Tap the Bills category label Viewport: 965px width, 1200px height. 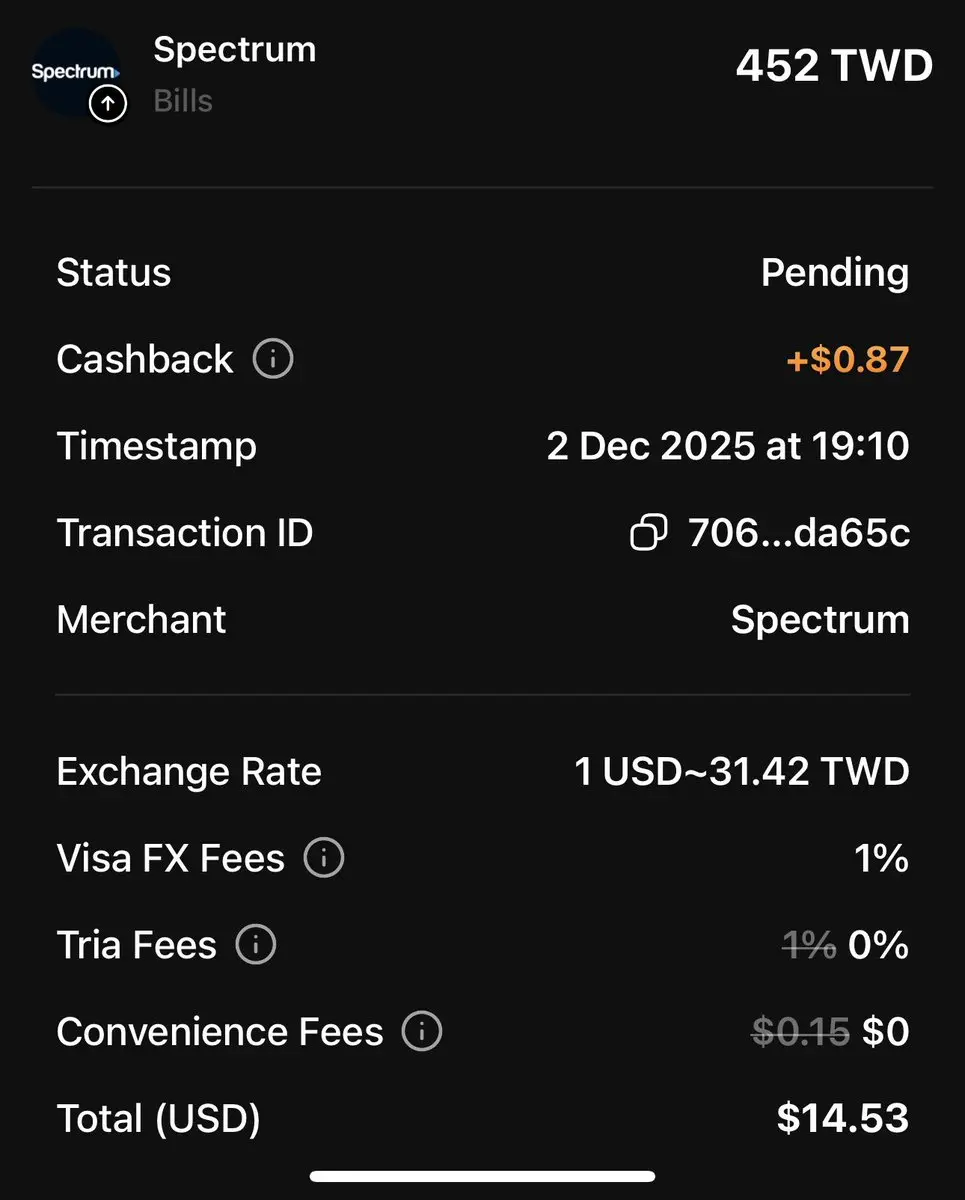pyautogui.click(x=183, y=101)
